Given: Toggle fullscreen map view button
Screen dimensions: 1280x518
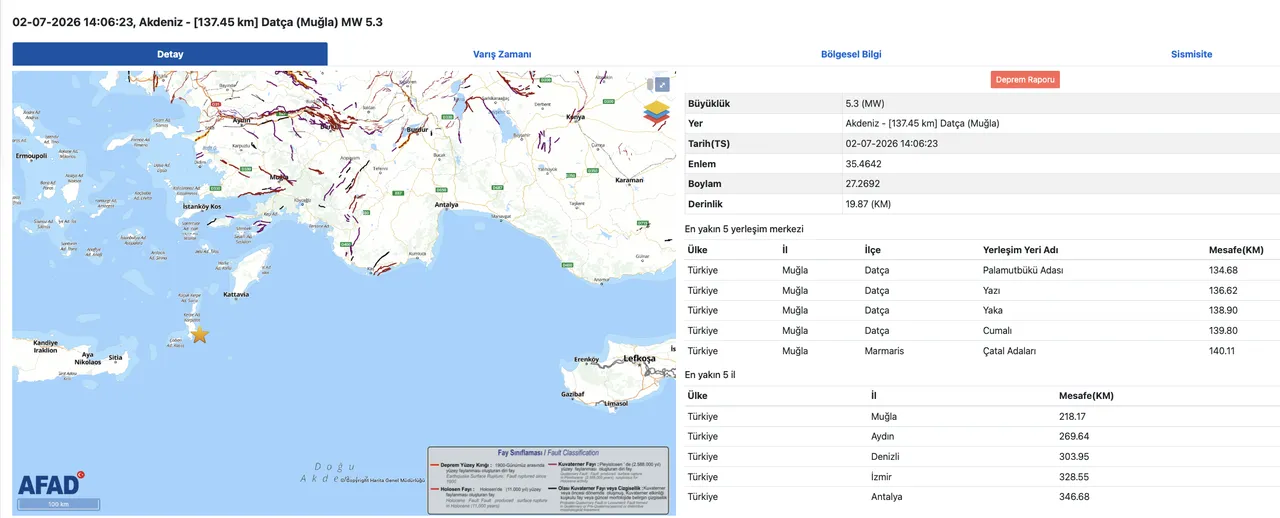Looking at the screenshot, I should (x=660, y=84).
